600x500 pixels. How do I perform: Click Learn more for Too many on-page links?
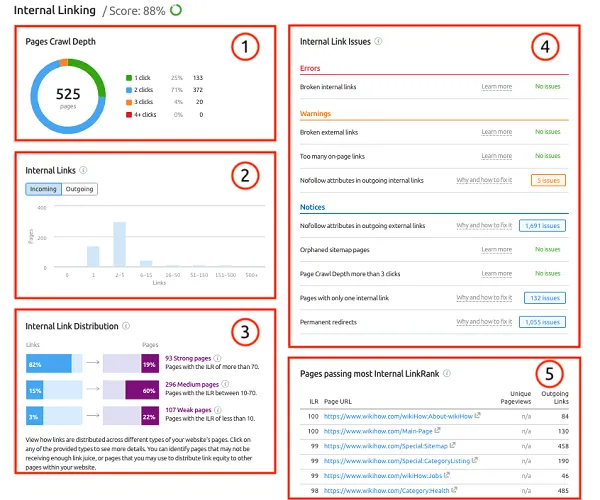click(497, 156)
